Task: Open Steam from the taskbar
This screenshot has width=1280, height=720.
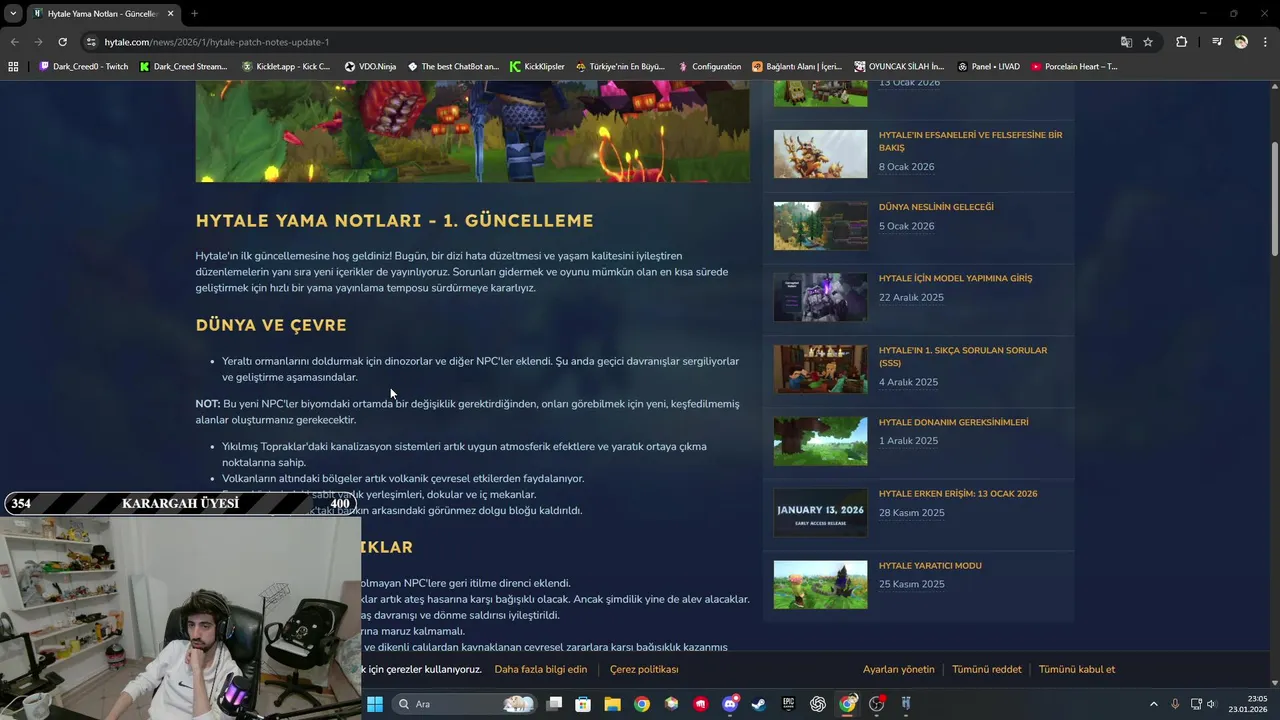Action: 759,704
